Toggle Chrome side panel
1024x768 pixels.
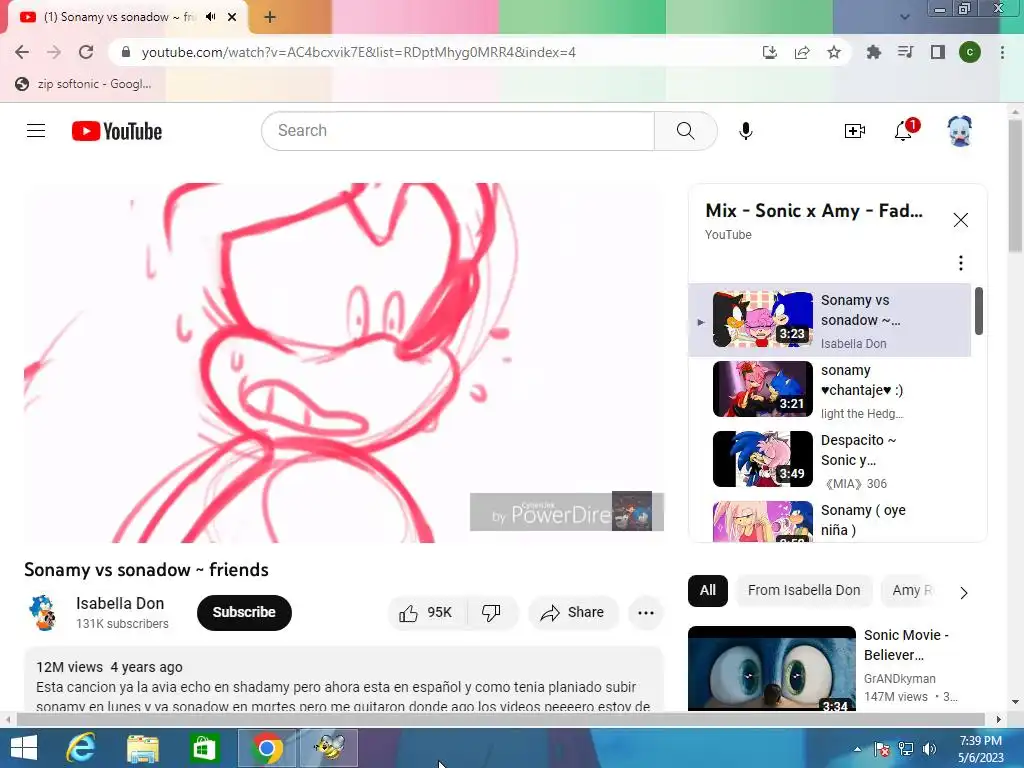pyautogui.click(x=938, y=52)
